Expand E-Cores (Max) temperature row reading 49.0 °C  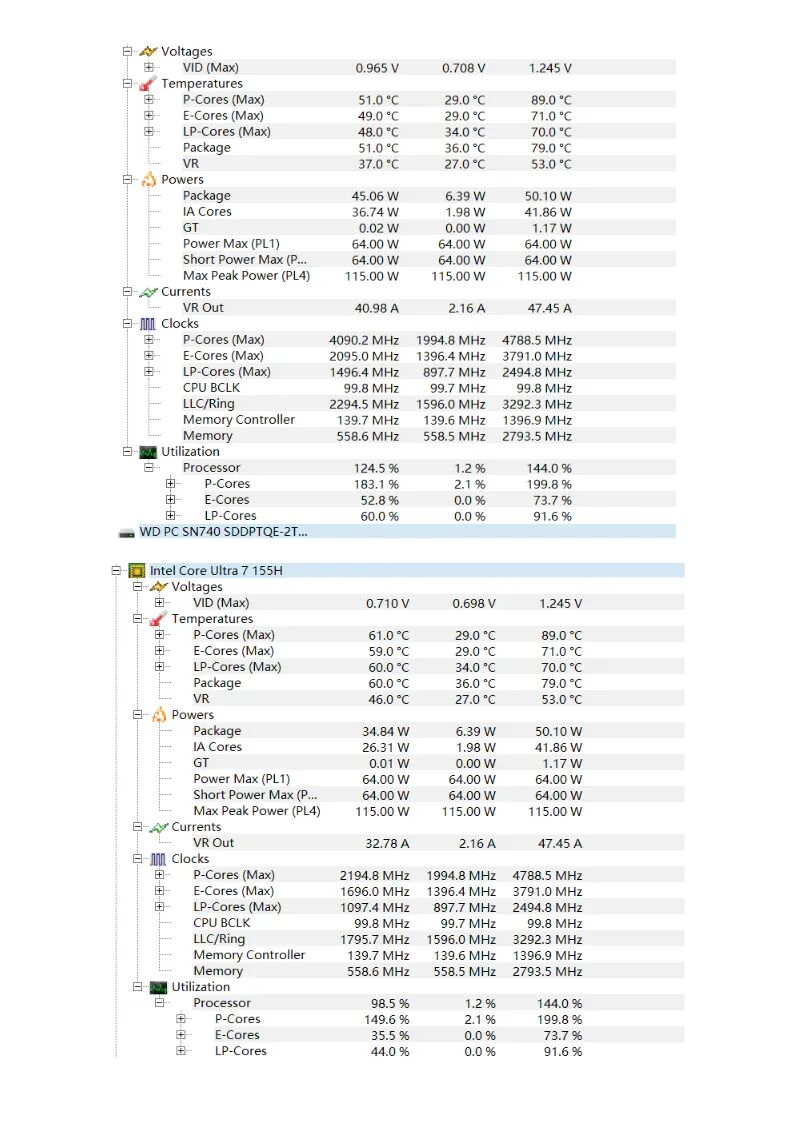click(149, 115)
